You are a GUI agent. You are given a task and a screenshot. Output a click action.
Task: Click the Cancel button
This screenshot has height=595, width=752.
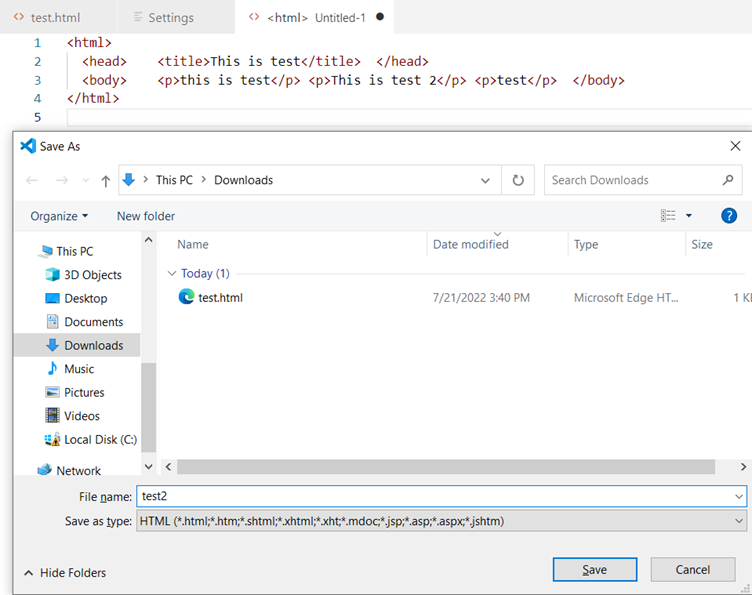(693, 570)
